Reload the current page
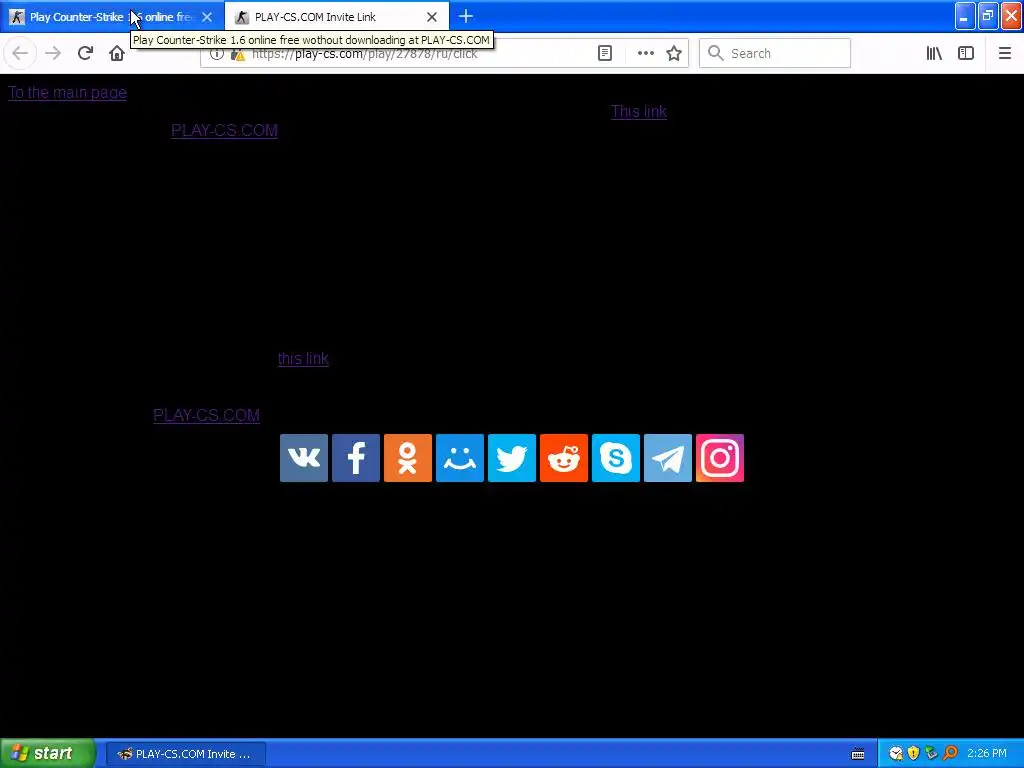1024x768 pixels. (x=85, y=53)
